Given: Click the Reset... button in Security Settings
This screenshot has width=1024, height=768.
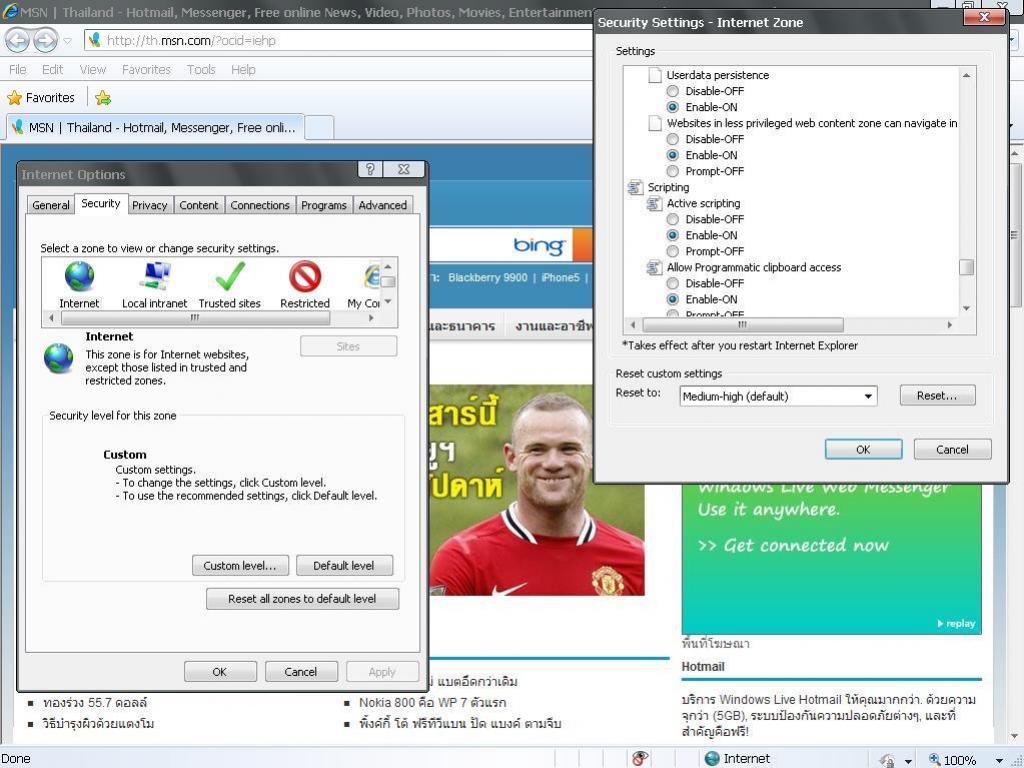Looking at the screenshot, I should (937, 396).
